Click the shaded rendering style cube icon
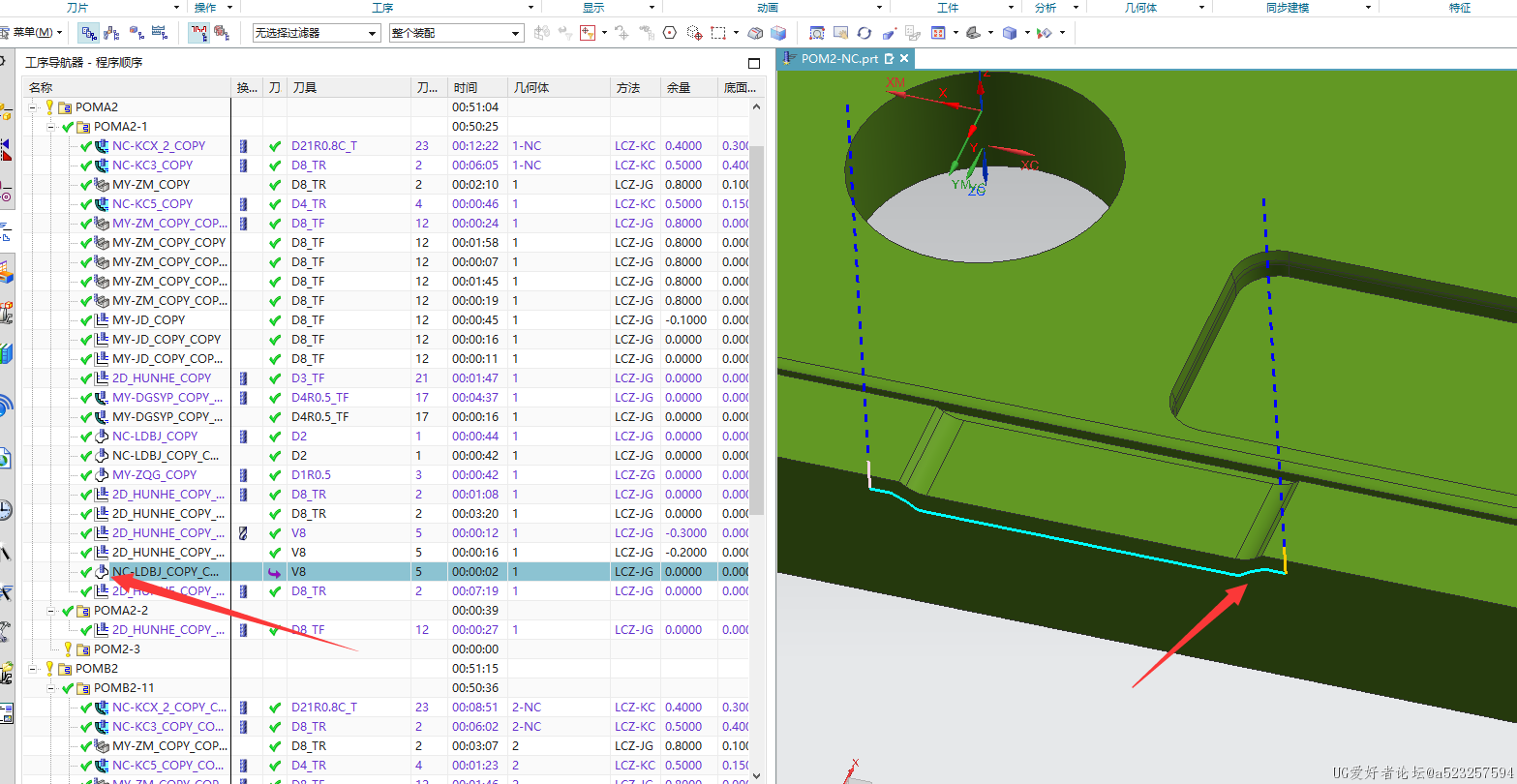1517x784 pixels. pos(1010,33)
